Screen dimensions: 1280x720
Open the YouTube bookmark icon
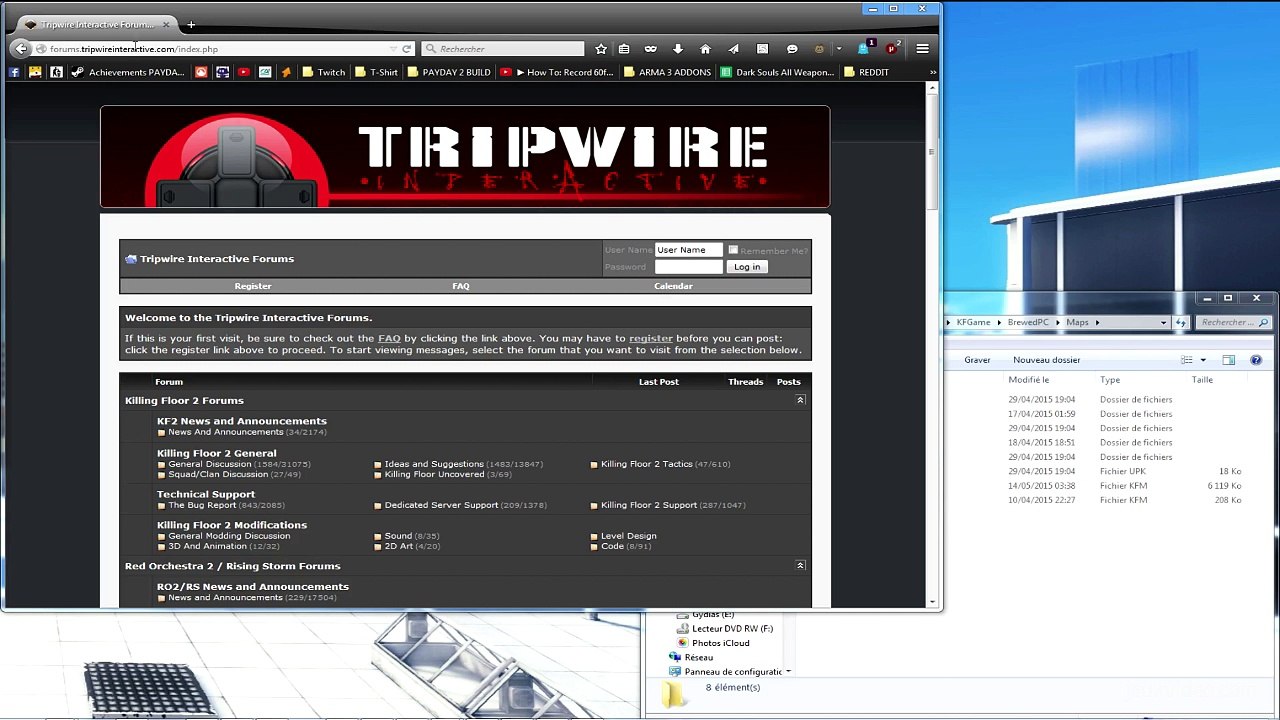pos(243,72)
